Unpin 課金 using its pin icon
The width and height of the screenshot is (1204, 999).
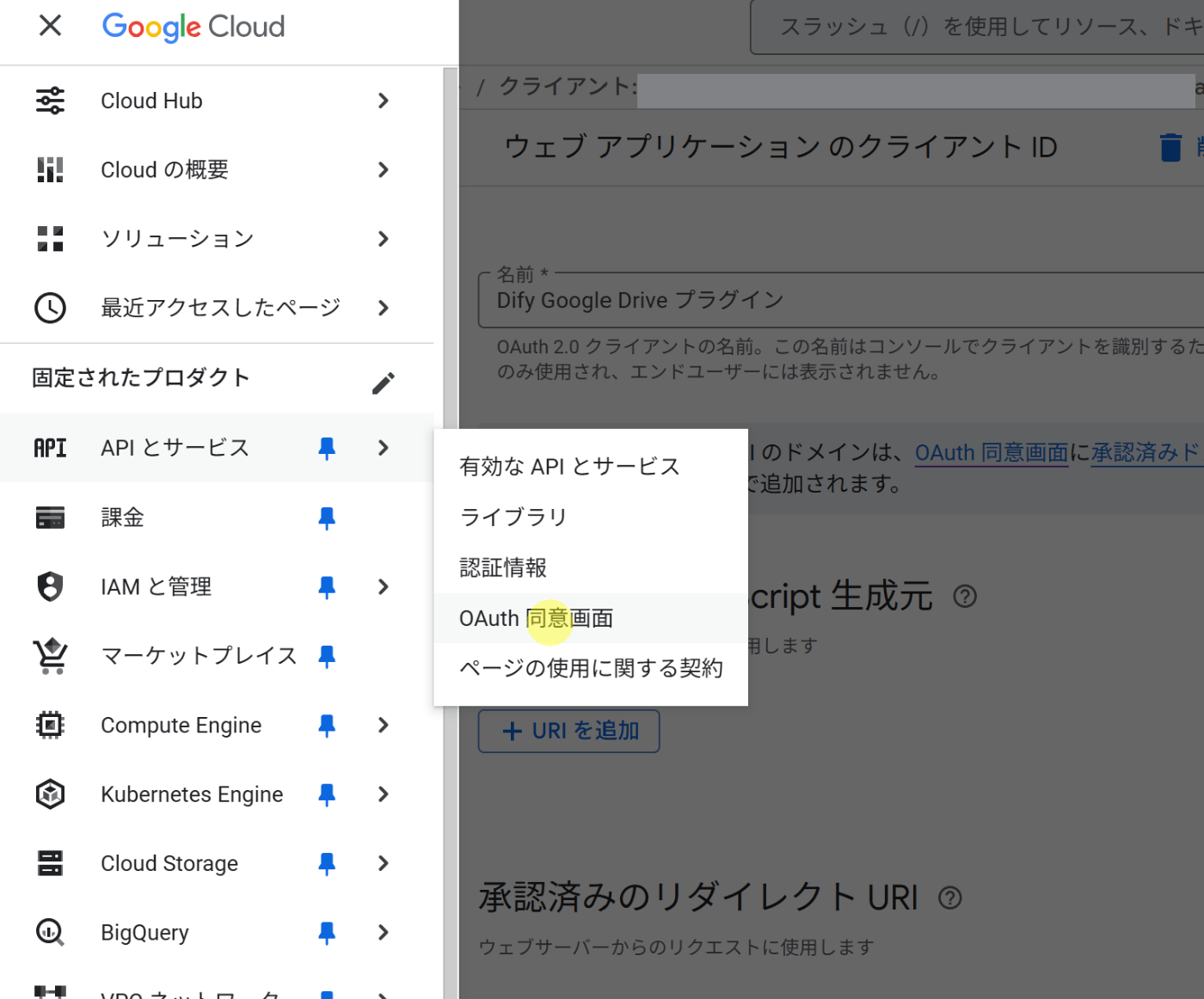[327, 518]
